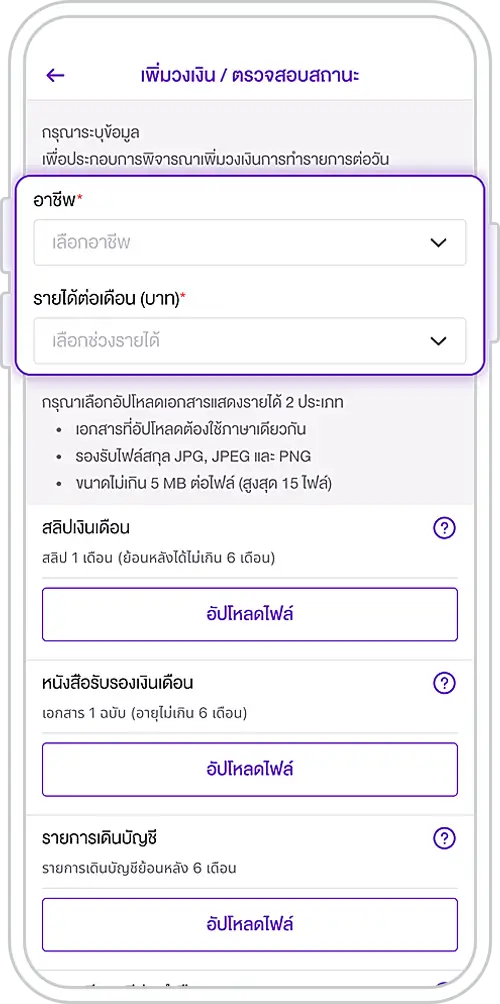The height and width of the screenshot is (1004, 500).
Task: Upload file for รายการเดินบัญชี section
Action: pos(250,925)
